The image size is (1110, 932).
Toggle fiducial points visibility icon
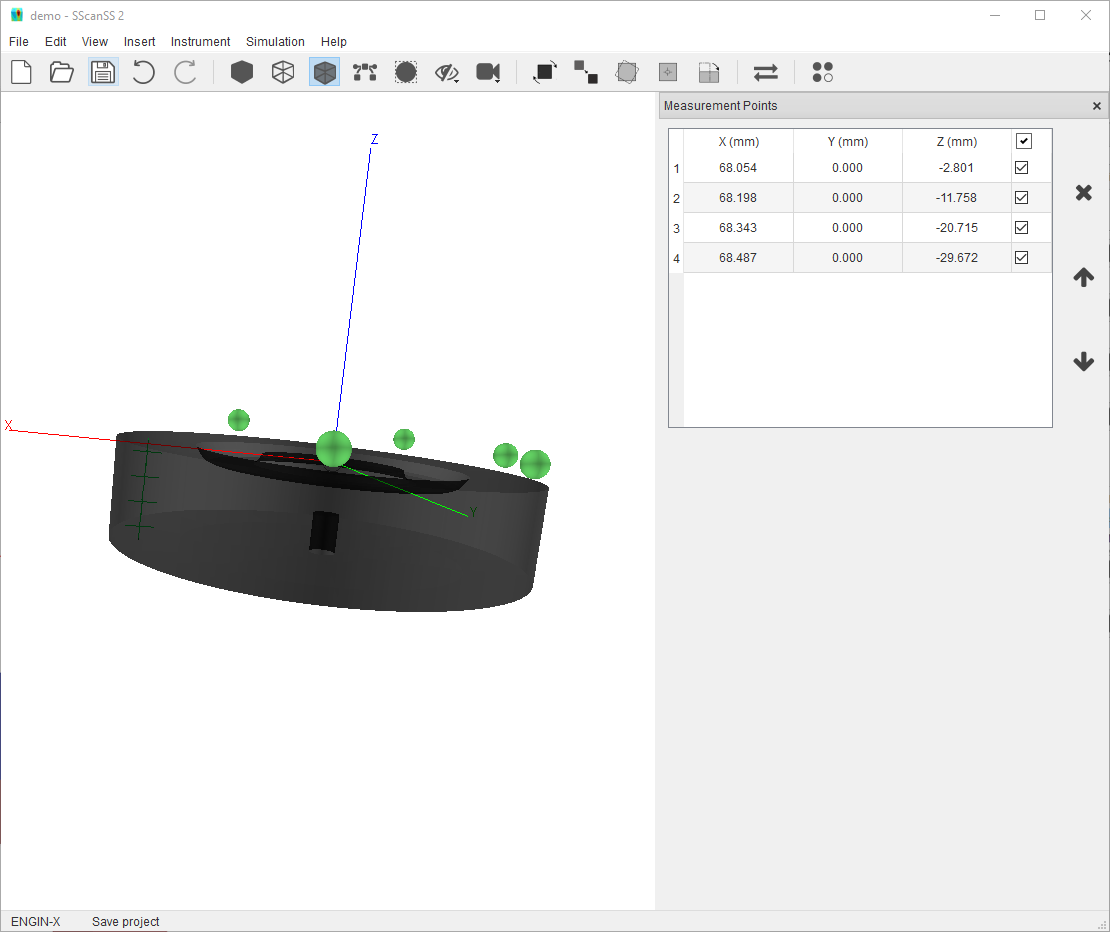[365, 72]
